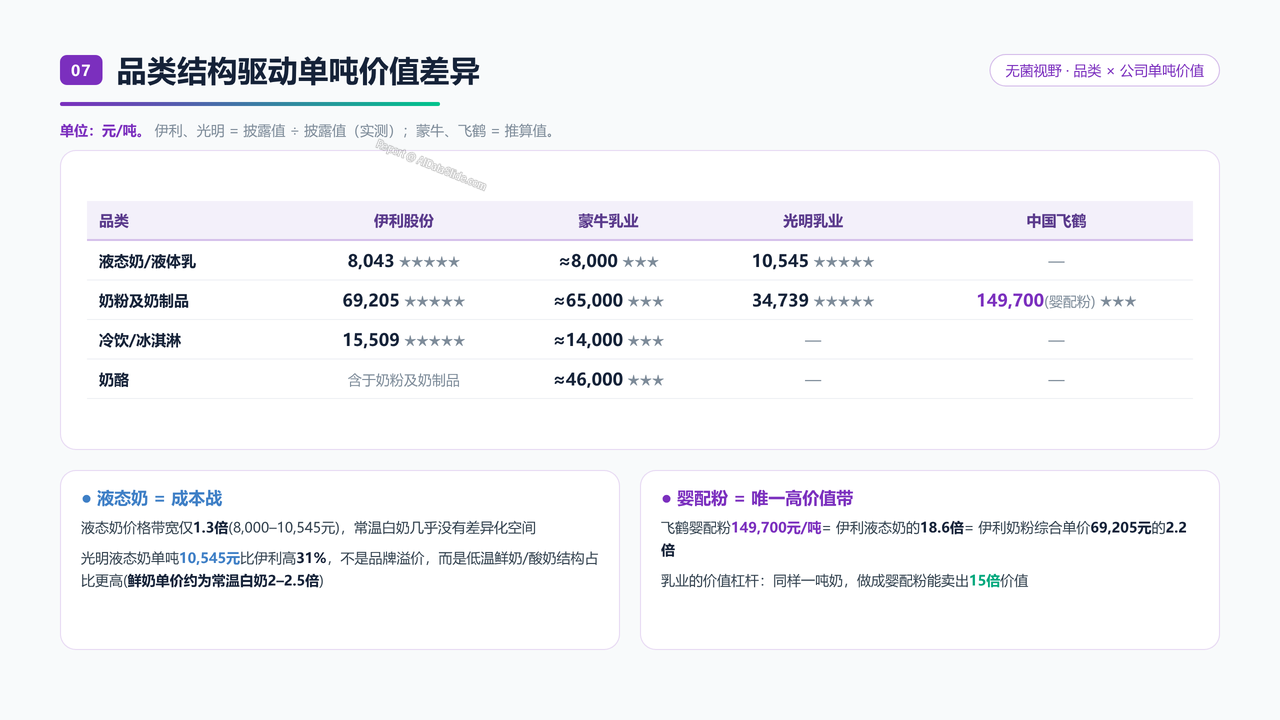Click the blue 10,545元 highlighted text

pos(209,558)
